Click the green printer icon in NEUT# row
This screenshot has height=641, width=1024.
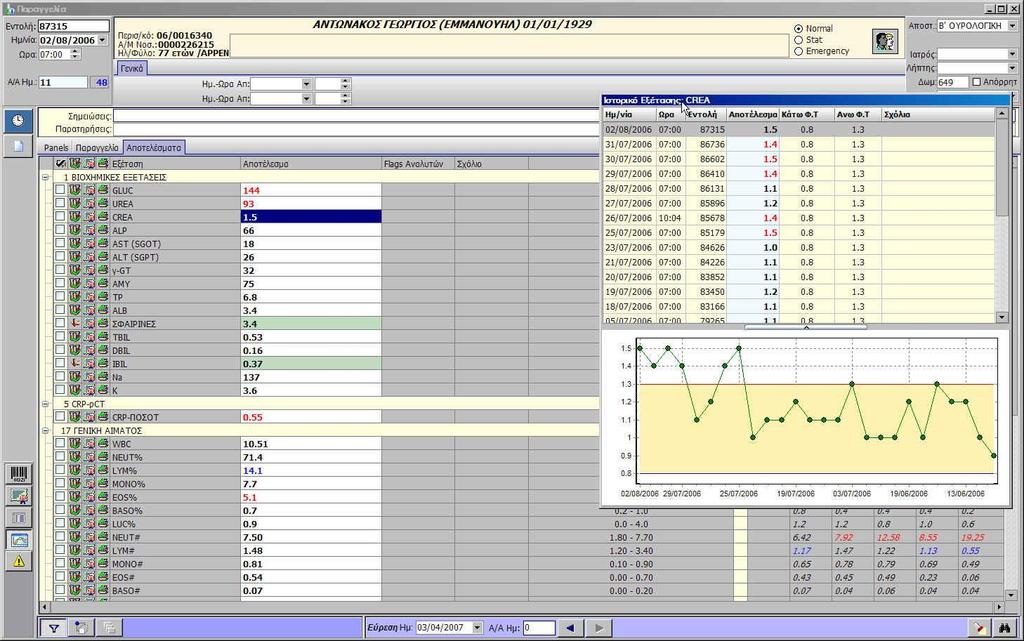tap(103, 537)
